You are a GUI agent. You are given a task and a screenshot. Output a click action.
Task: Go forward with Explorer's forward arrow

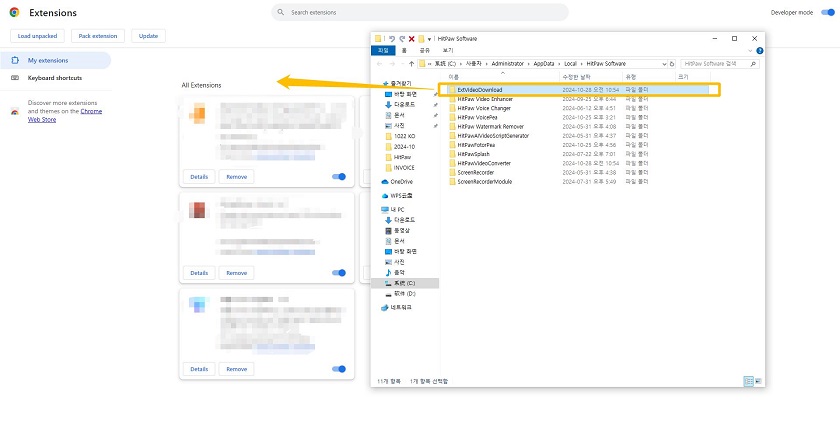pos(392,64)
